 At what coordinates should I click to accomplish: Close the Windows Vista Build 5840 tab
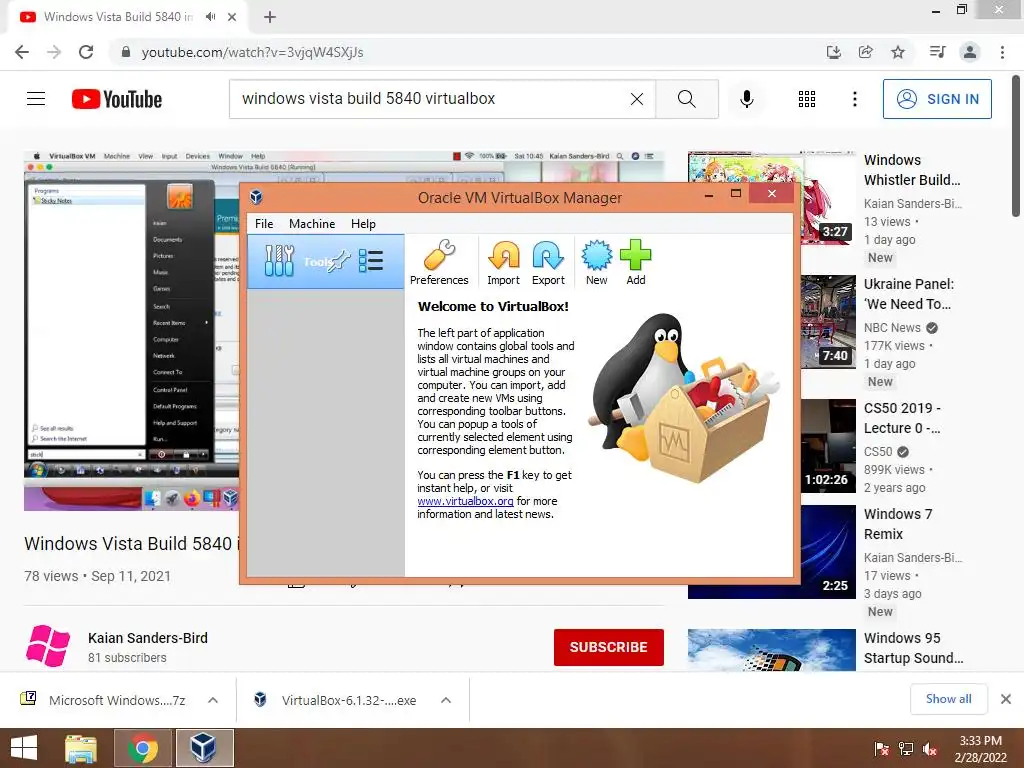tap(232, 17)
